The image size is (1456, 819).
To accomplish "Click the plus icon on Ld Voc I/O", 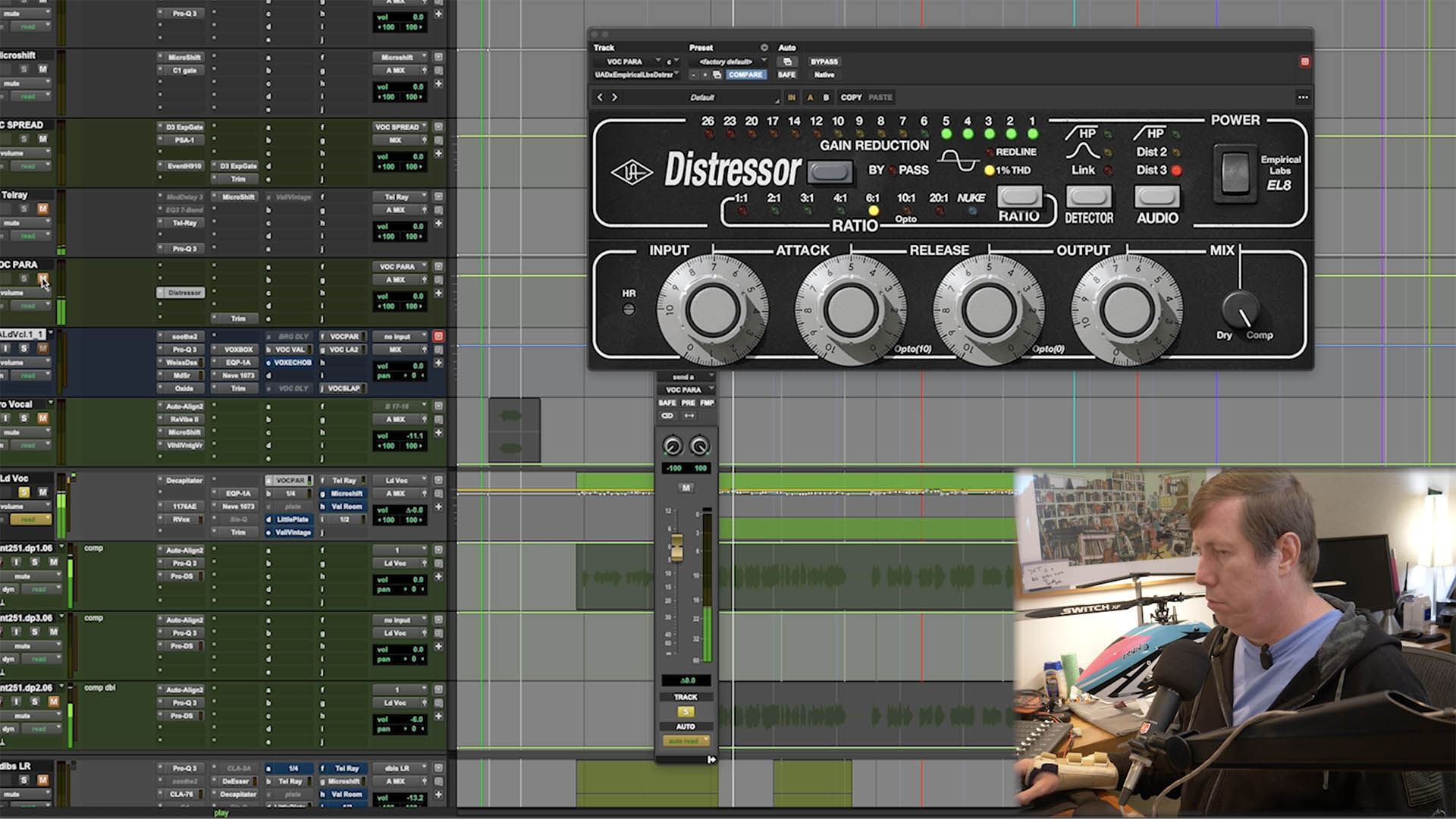I will (438, 507).
